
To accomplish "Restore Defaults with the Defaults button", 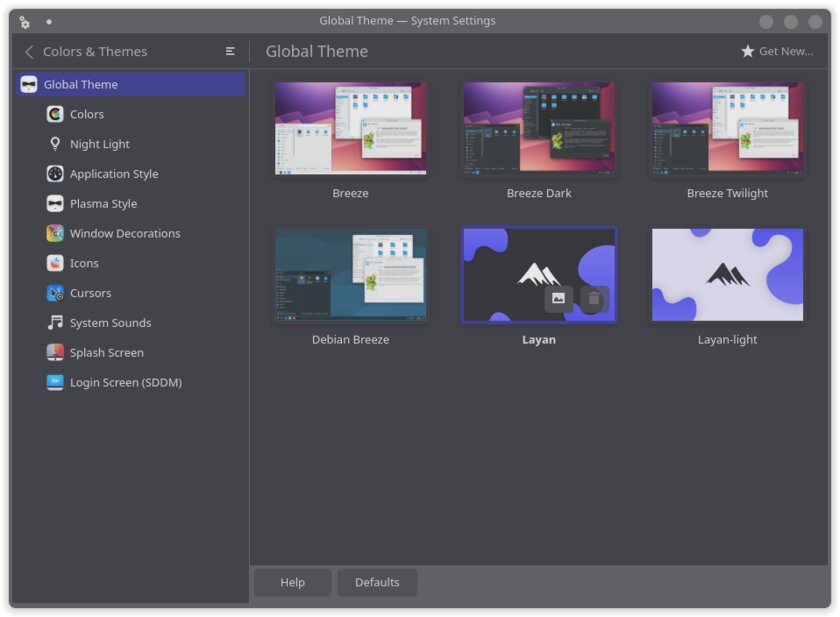I will [x=377, y=582].
